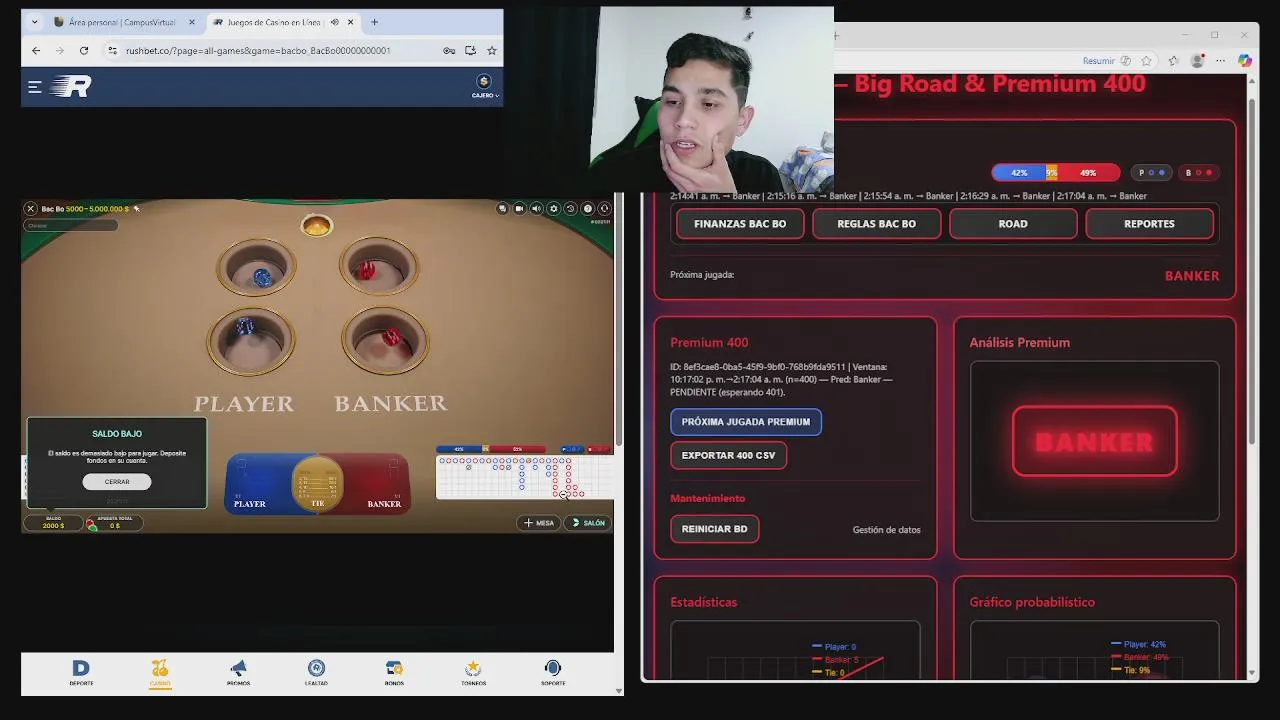Close the Juegos de Casino tab
This screenshot has width=1280, height=720.
pyautogui.click(x=353, y=22)
